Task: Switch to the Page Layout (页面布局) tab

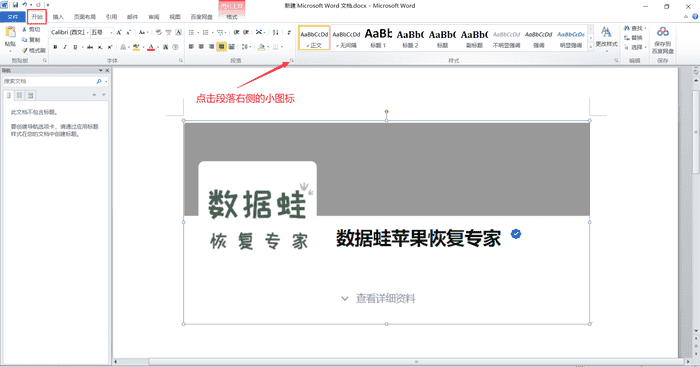Action: [85, 17]
